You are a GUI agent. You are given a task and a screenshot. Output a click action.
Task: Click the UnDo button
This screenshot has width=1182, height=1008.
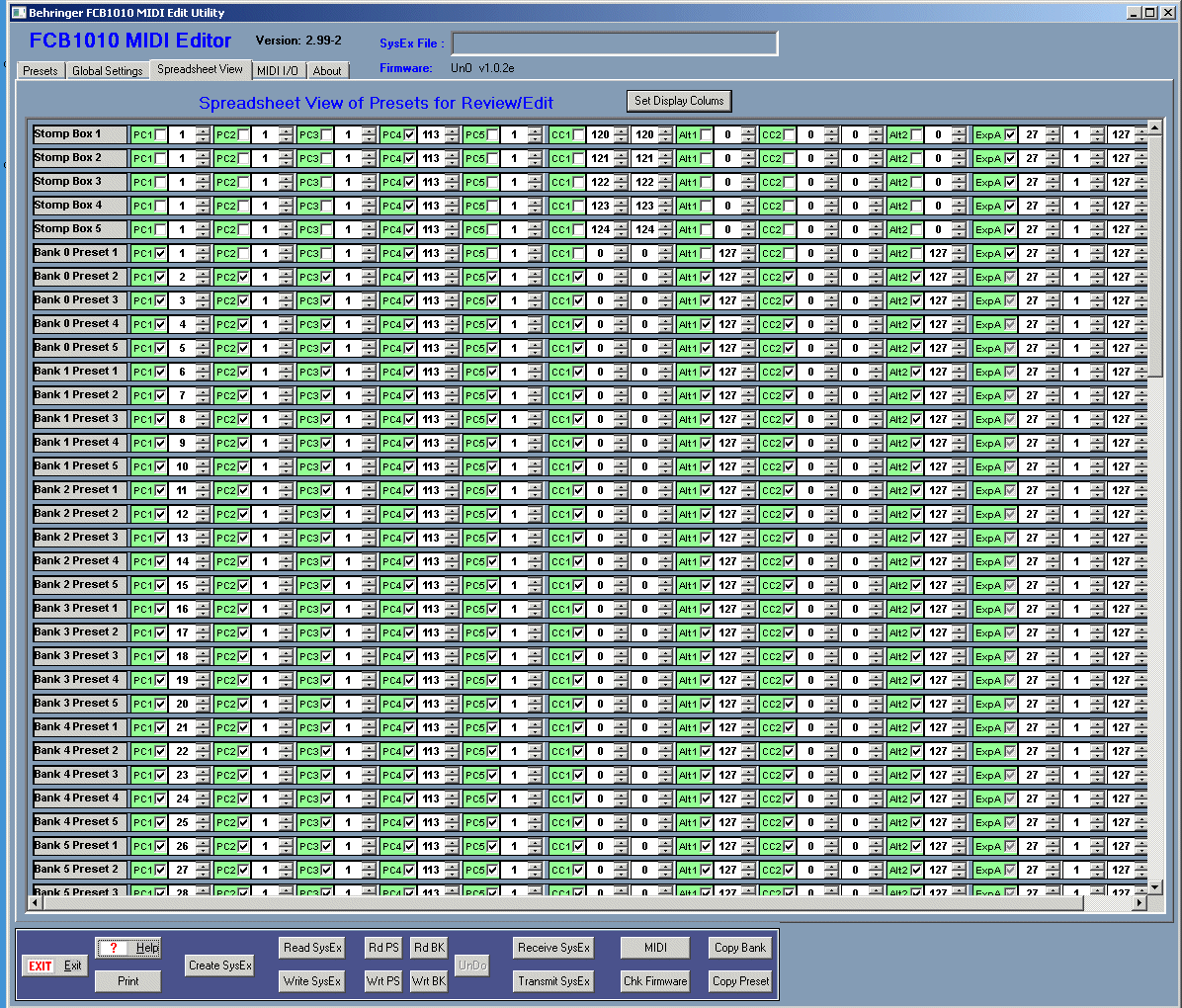click(472, 966)
